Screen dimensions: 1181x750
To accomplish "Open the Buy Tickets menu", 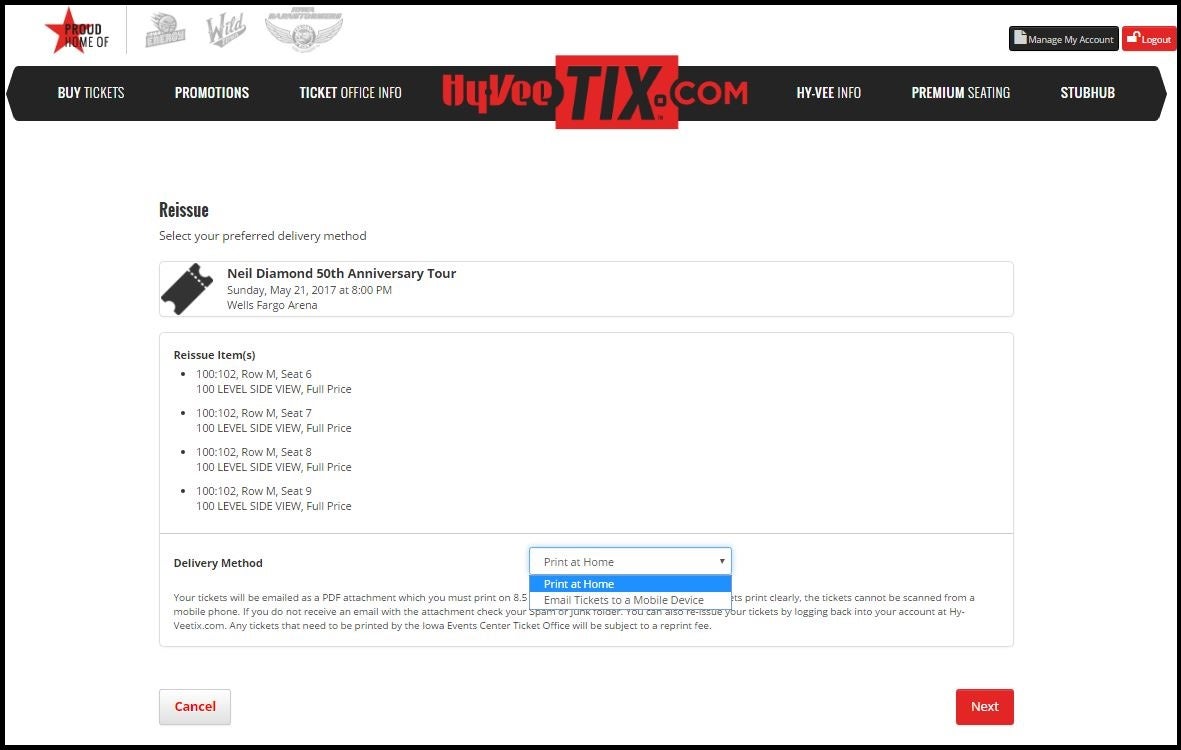I will pyautogui.click(x=91, y=93).
